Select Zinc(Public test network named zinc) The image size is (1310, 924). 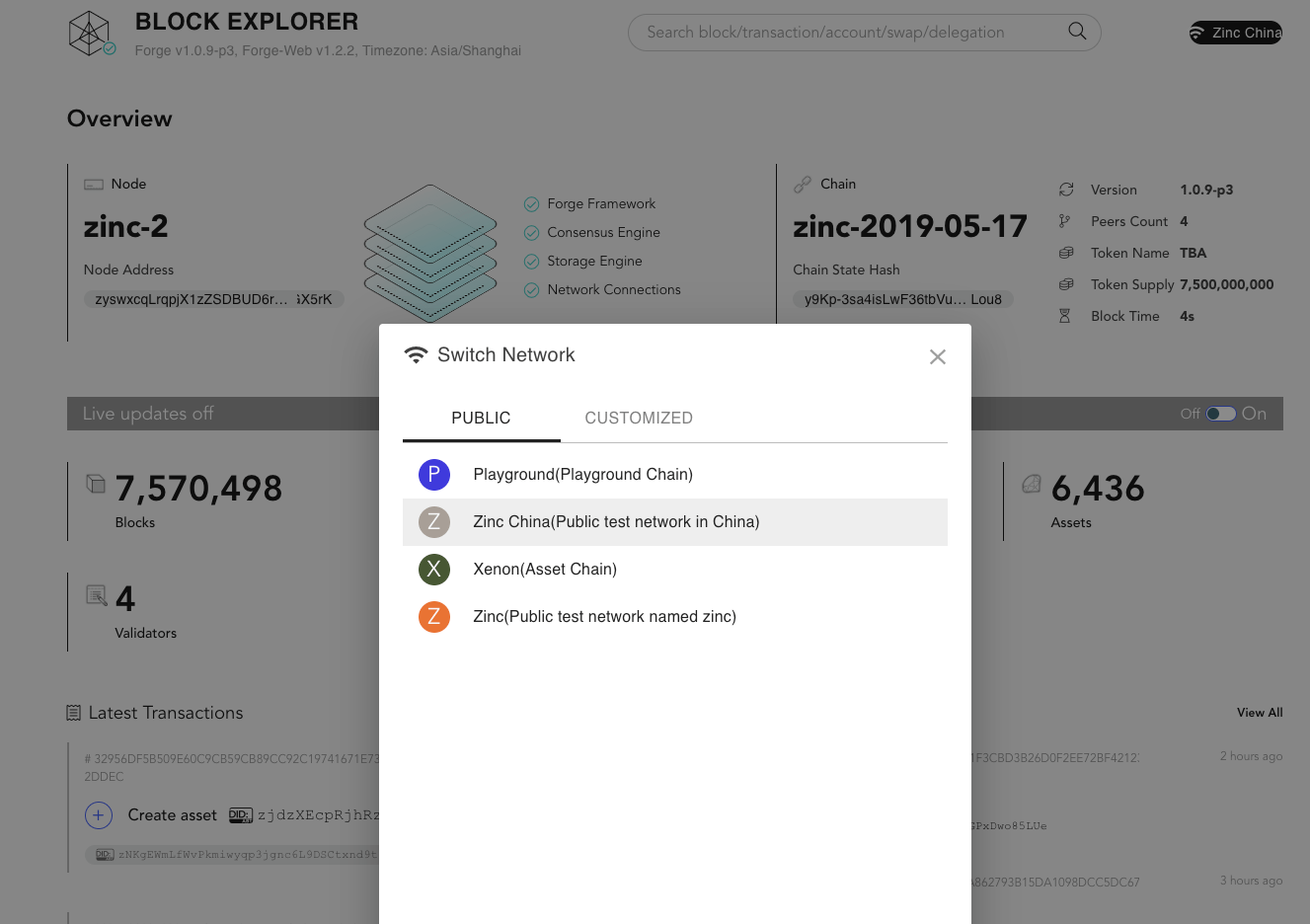click(604, 617)
